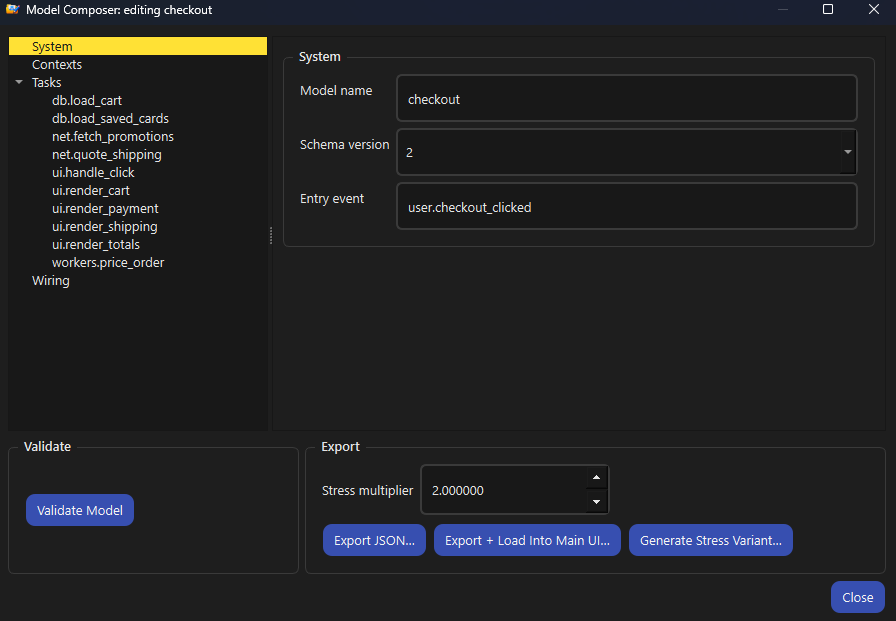This screenshot has width=896, height=621.
Task: Open the Contexts tree item
Action: tap(57, 65)
